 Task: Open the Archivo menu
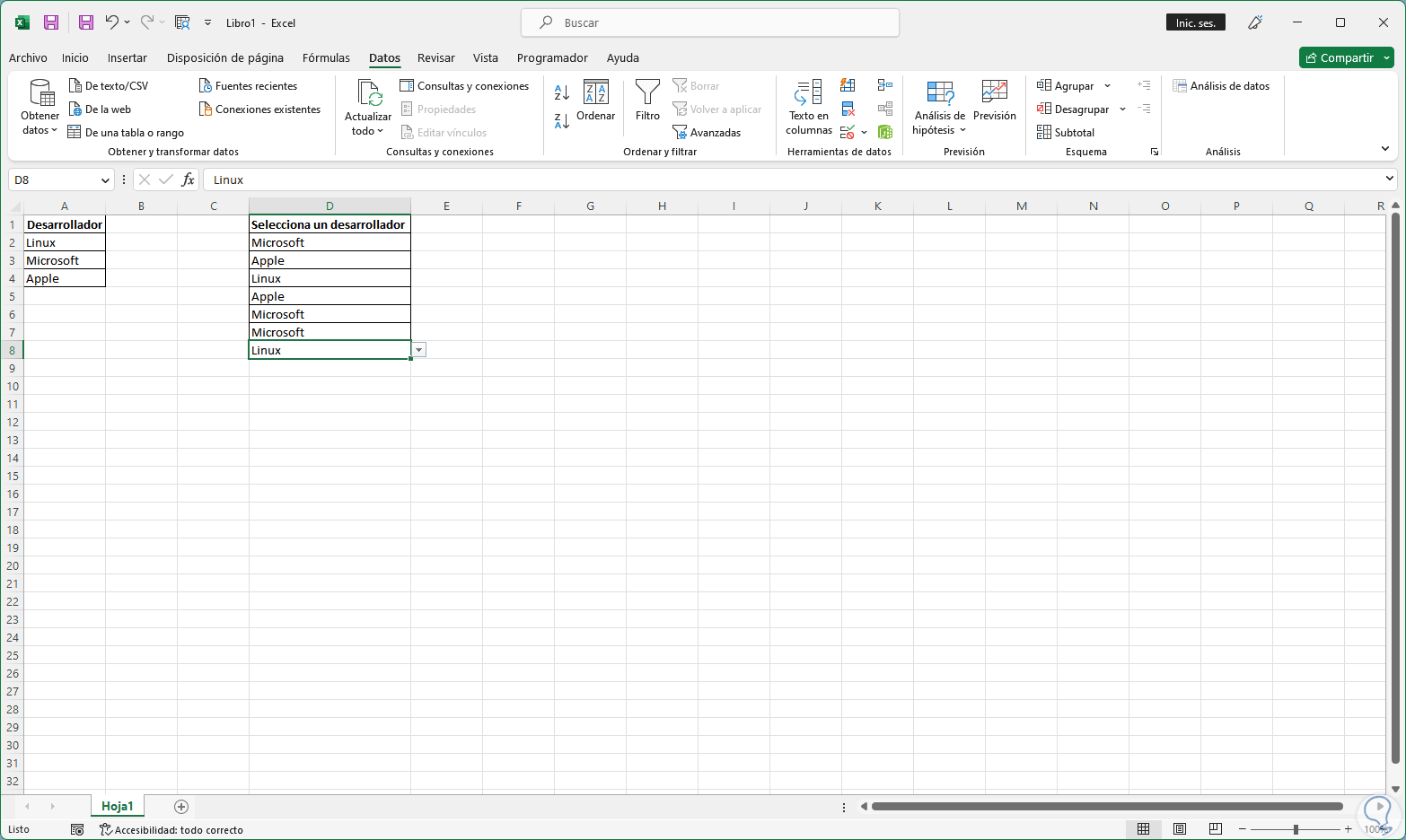[x=28, y=57]
